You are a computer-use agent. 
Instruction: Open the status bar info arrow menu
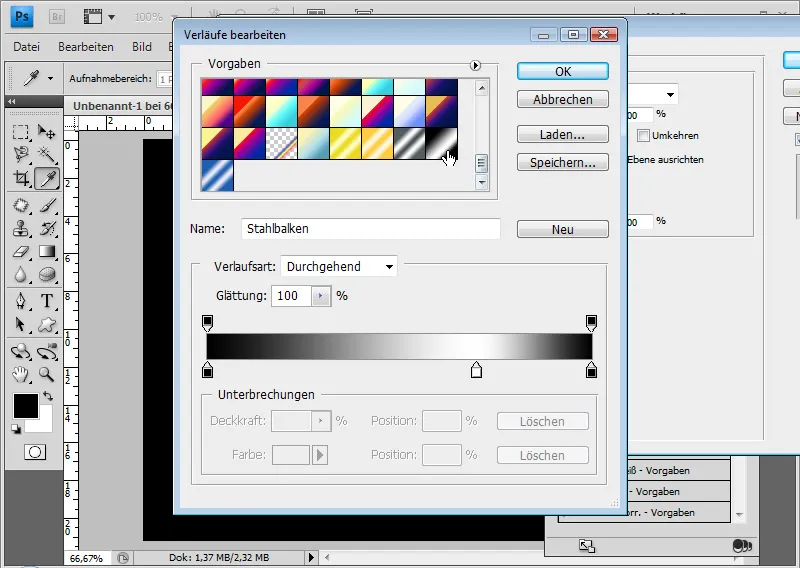tap(311, 557)
